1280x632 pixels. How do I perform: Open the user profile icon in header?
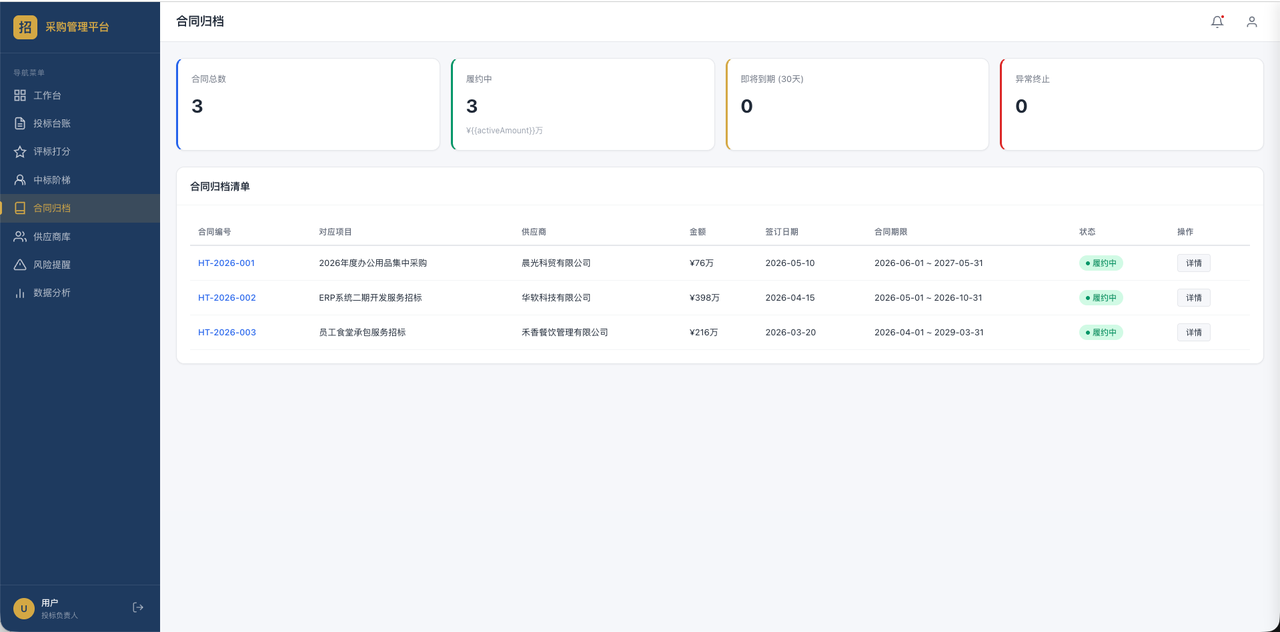[1251, 21]
